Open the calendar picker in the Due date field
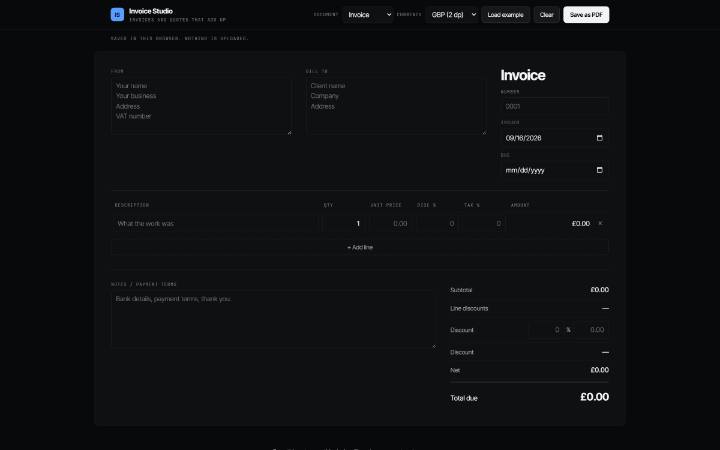 [x=599, y=170]
